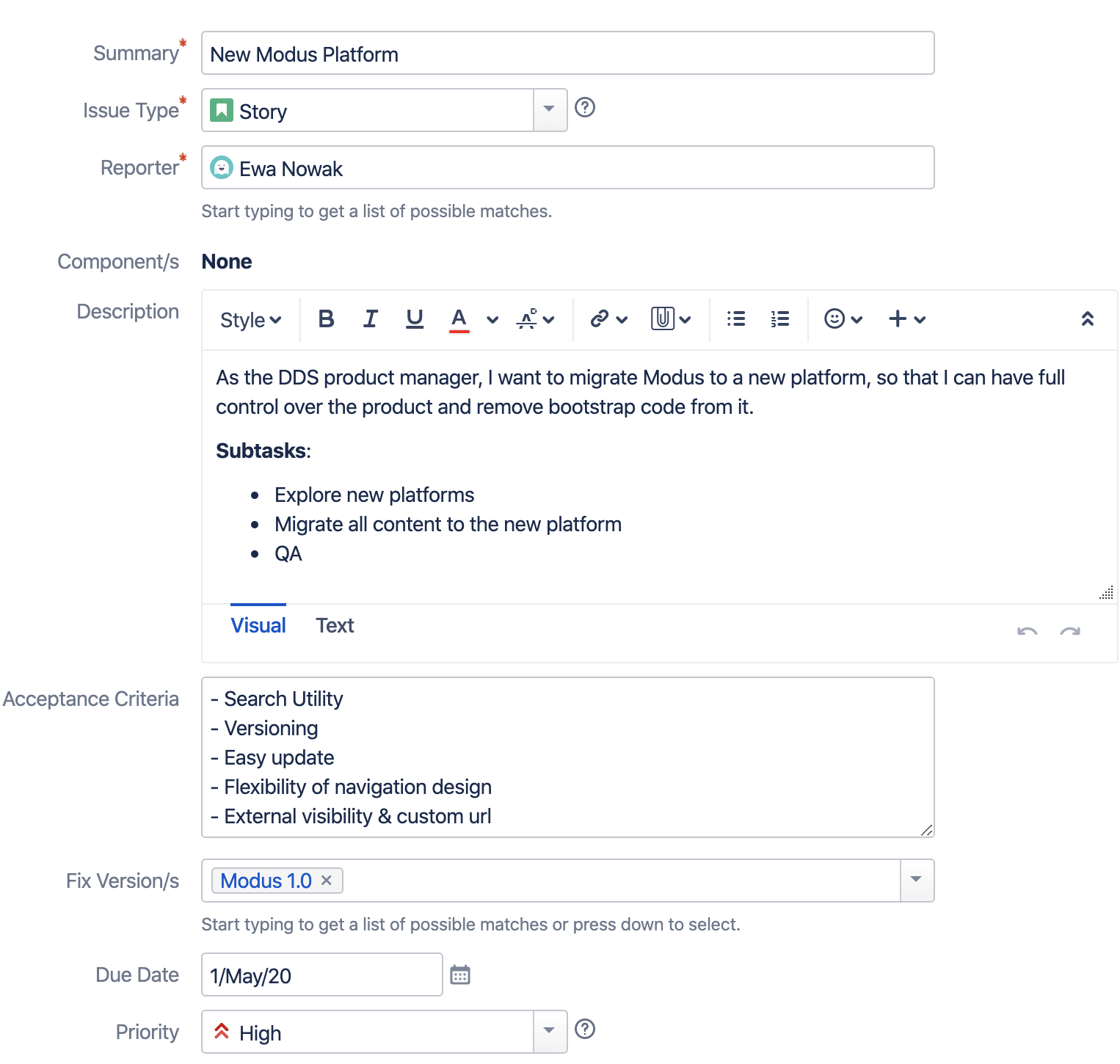The width and height of the screenshot is (1120, 1064).
Task: Select the Visual editing tab
Action: [x=258, y=625]
